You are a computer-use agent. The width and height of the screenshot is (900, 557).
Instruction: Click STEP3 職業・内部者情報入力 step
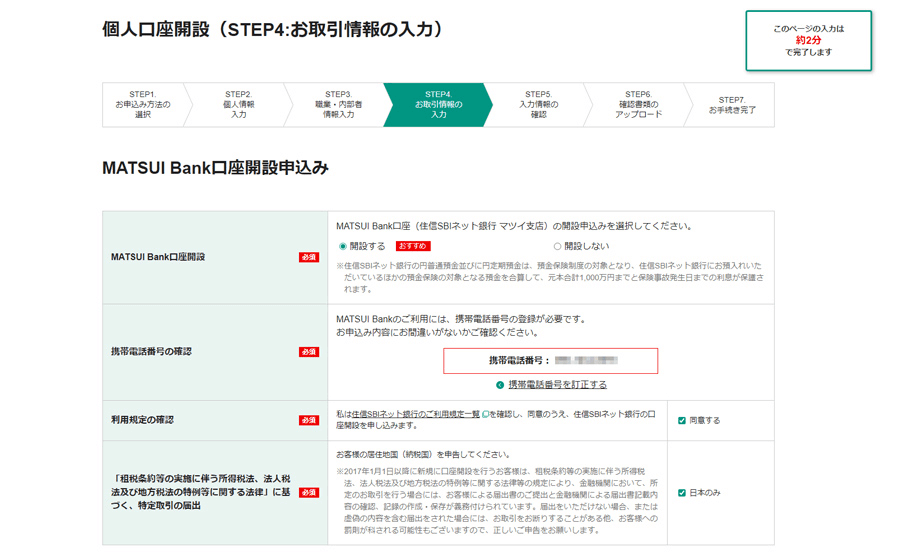click(339, 105)
